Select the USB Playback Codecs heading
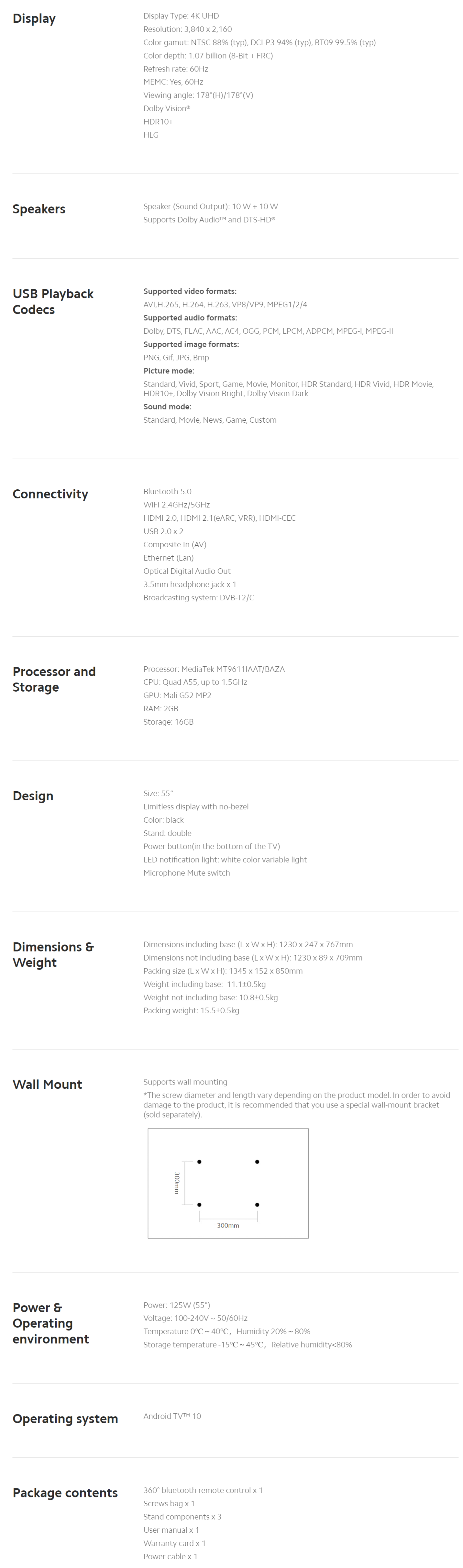The width and height of the screenshot is (463, 1568). click(x=53, y=301)
